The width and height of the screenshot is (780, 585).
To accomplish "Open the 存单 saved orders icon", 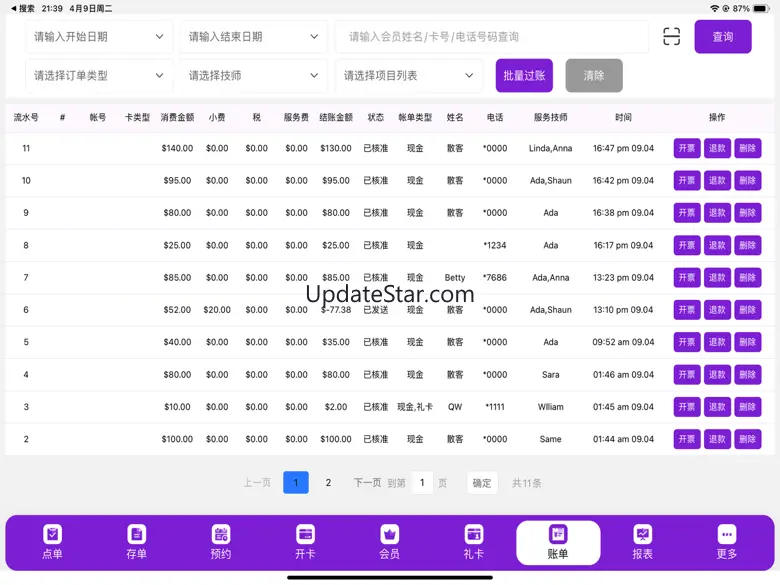I will coord(136,535).
